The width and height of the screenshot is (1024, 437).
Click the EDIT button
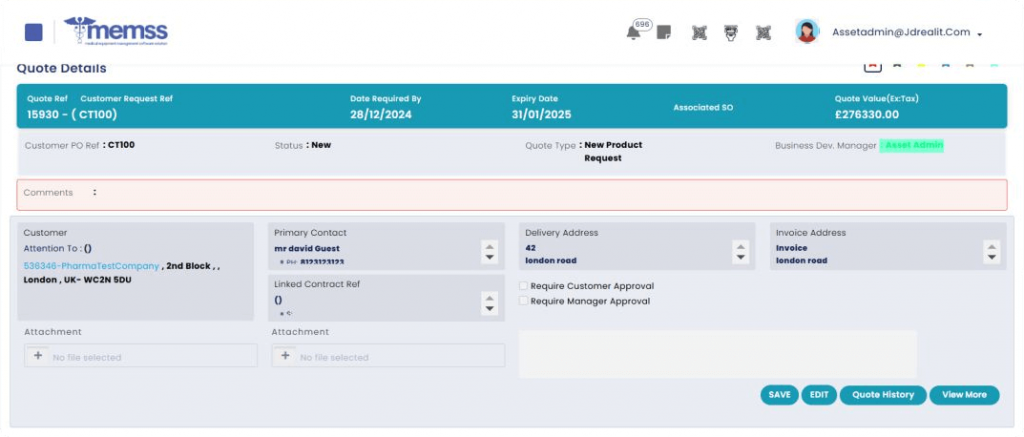(819, 395)
